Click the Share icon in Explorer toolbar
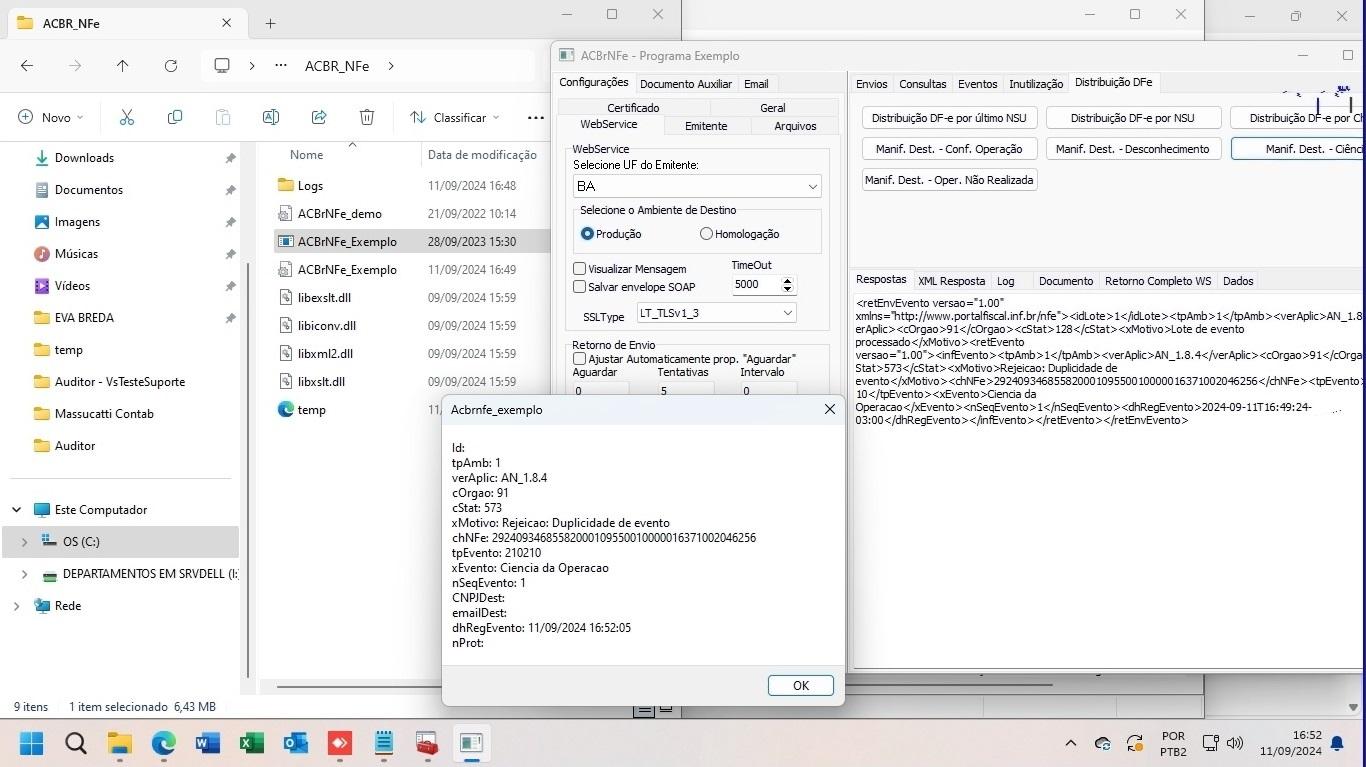The width and height of the screenshot is (1366, 767). point(319,117)
